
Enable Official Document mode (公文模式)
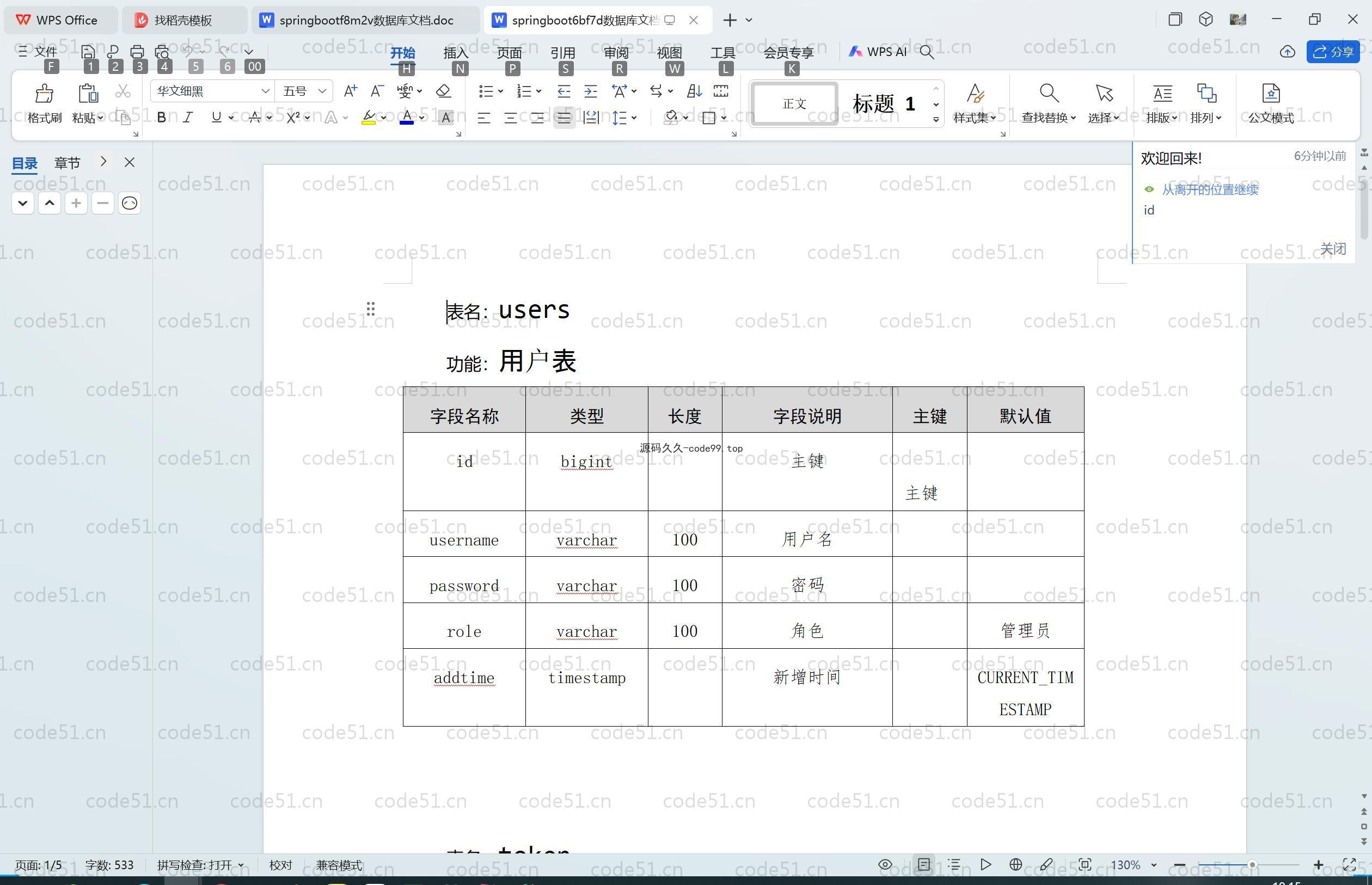[1271, 93]
